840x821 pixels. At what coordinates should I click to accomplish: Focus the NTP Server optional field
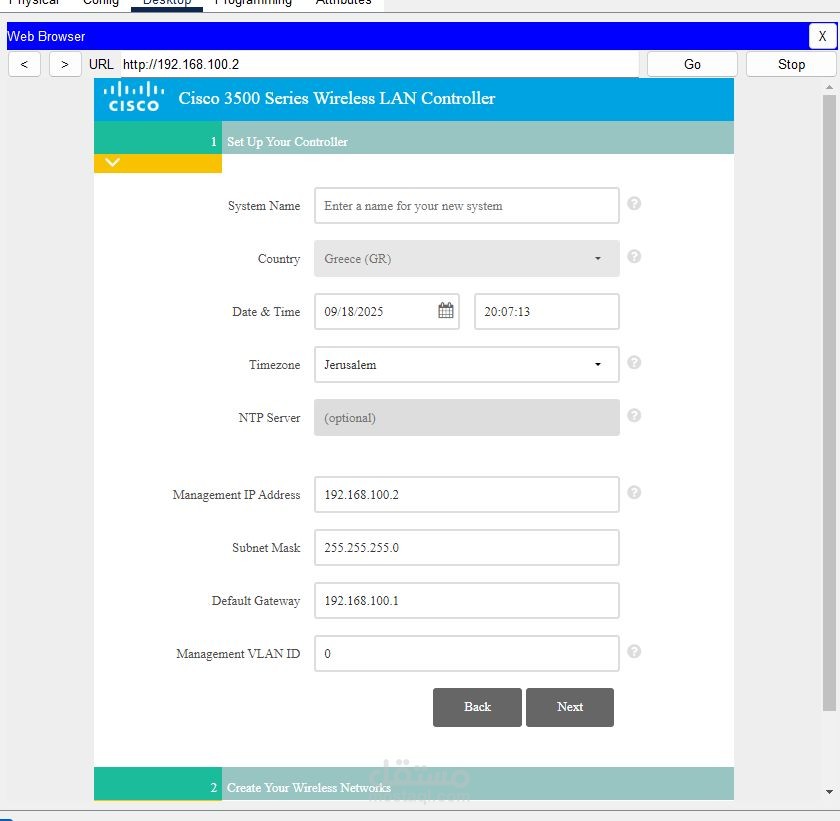coord(467,418)
